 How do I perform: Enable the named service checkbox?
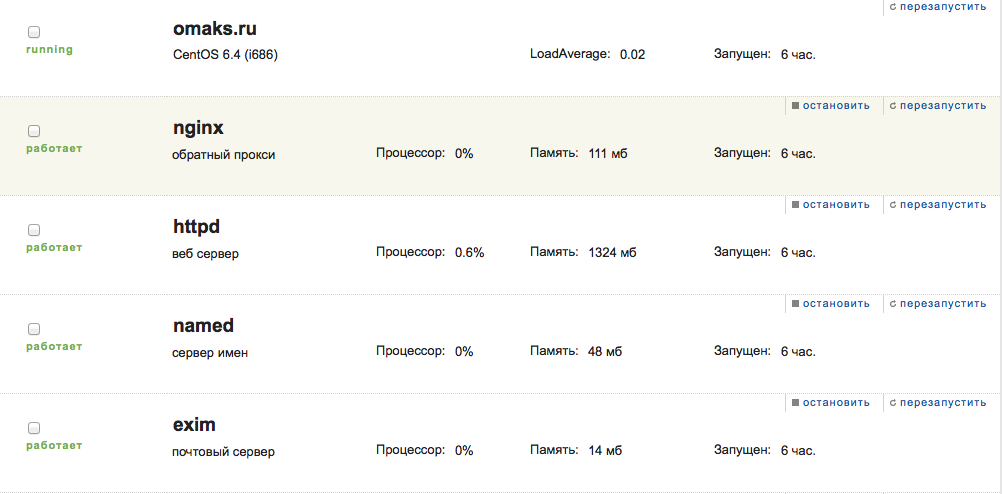(34, 329)
